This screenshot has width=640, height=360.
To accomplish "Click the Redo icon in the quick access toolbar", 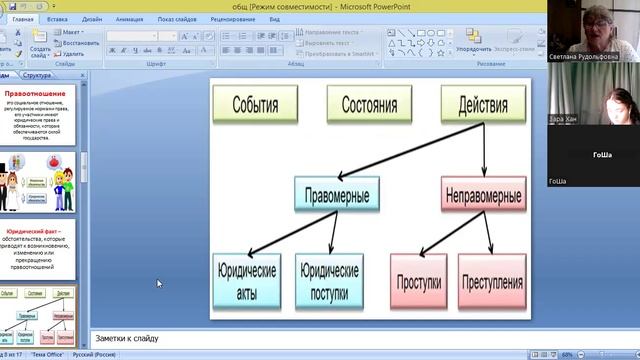I will point(40,6).
